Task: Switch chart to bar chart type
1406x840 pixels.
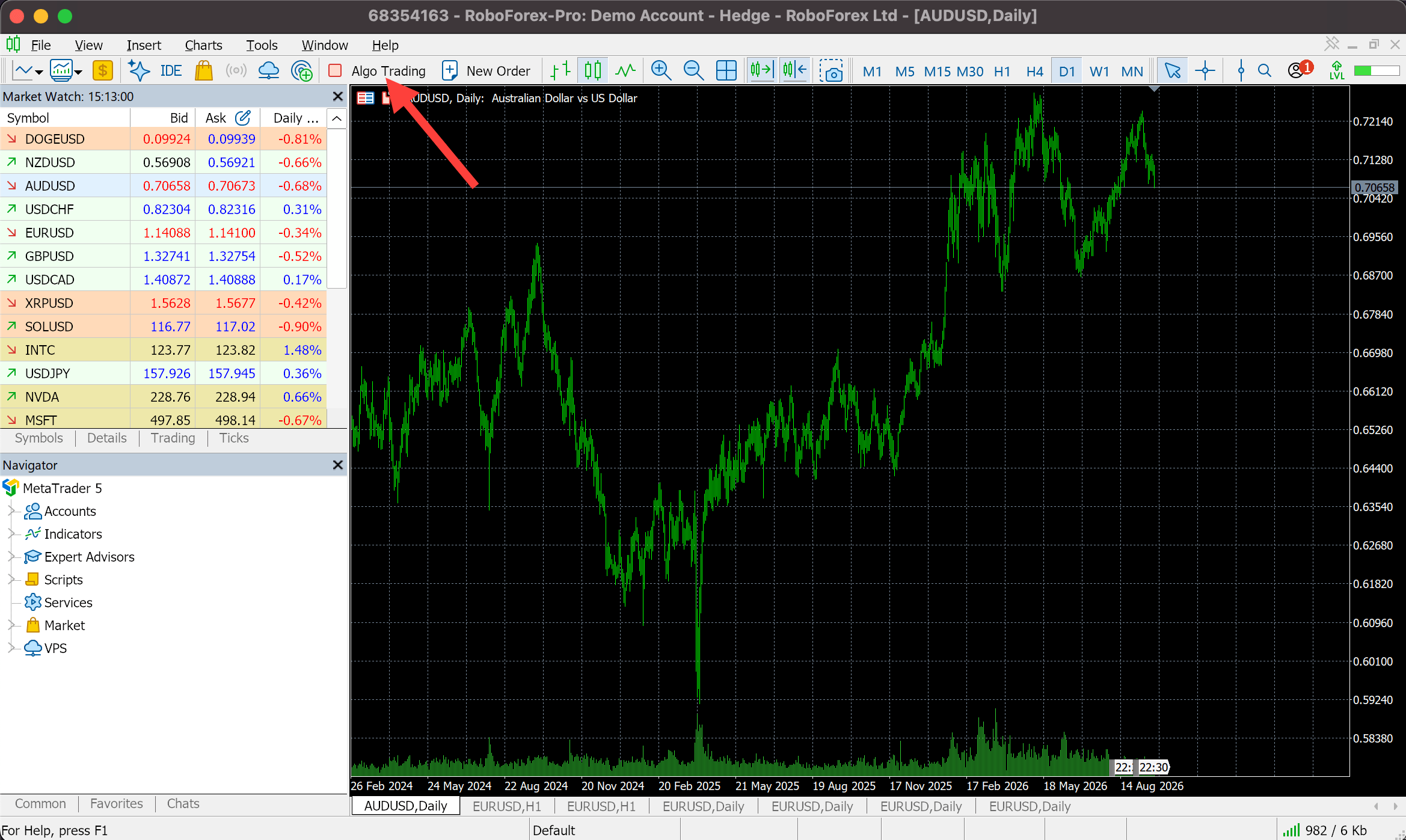Action: coord(560,71)
